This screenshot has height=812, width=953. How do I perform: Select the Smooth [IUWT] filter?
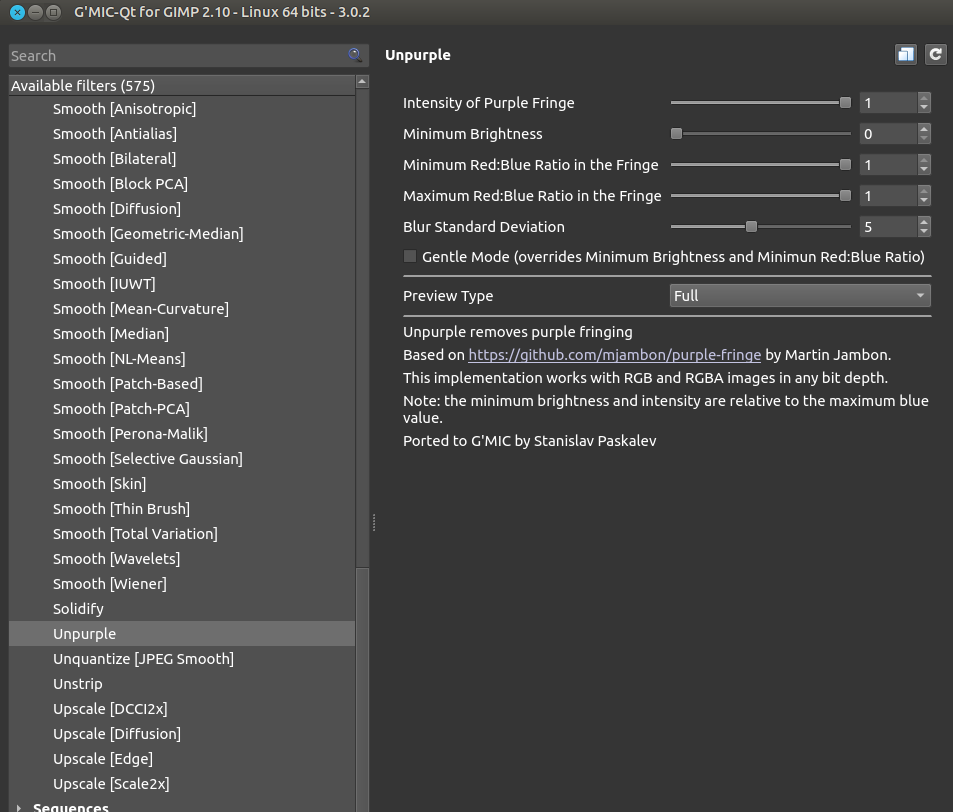pyautogui.click(x=182, y=284)
